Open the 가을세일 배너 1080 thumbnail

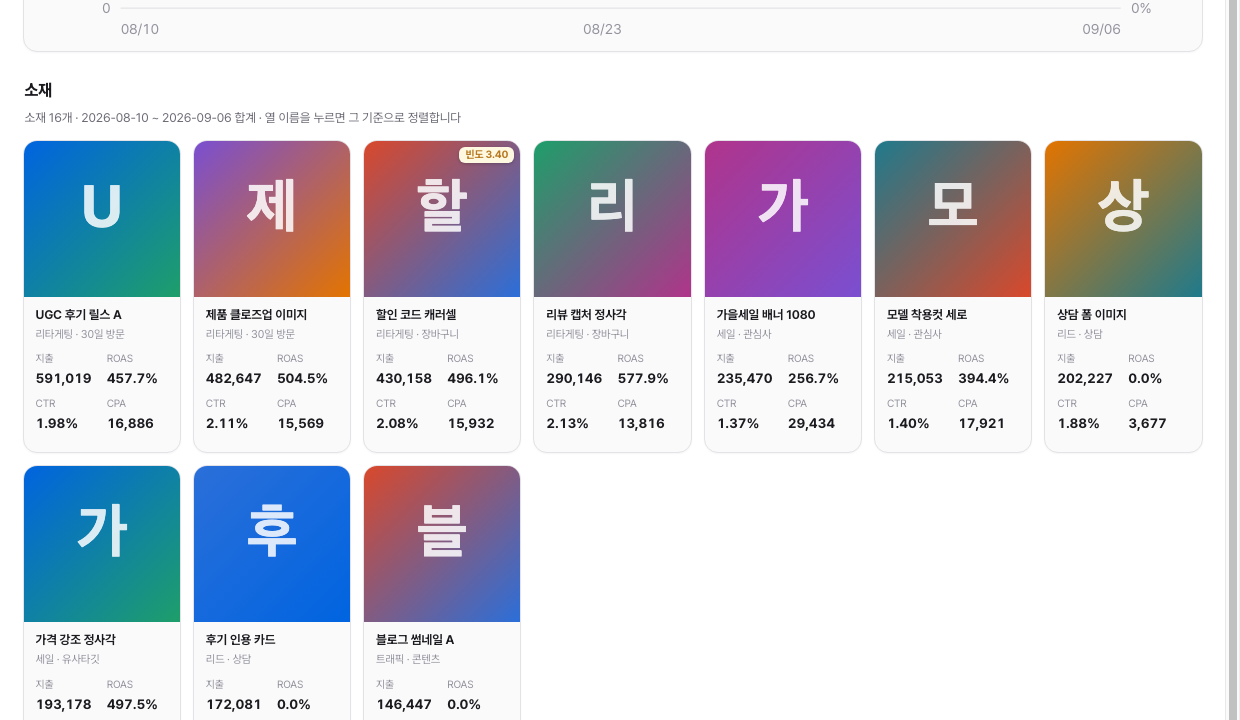tap(783, 219)
